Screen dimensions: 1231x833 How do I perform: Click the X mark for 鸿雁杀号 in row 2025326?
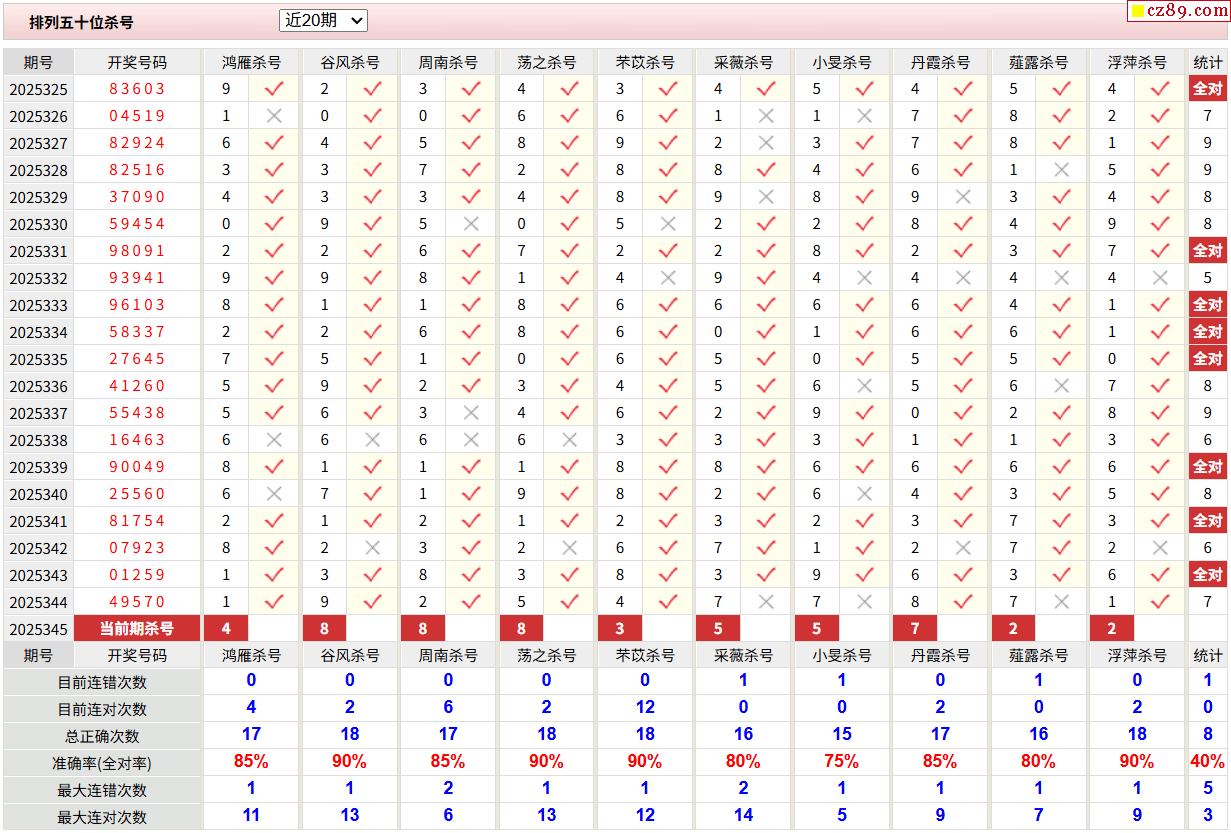273,116
